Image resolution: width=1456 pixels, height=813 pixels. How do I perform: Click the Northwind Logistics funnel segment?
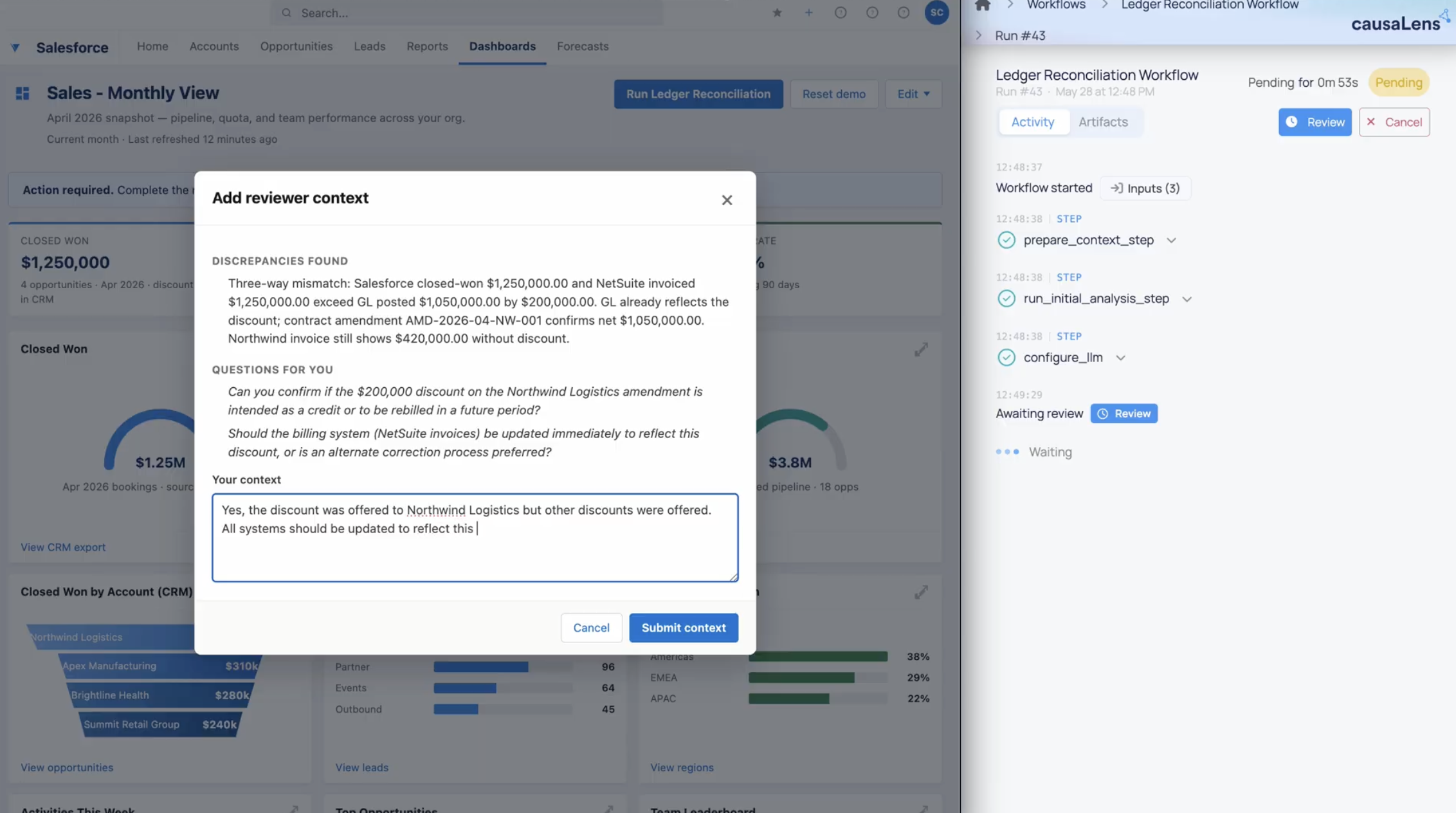(111, 637)
